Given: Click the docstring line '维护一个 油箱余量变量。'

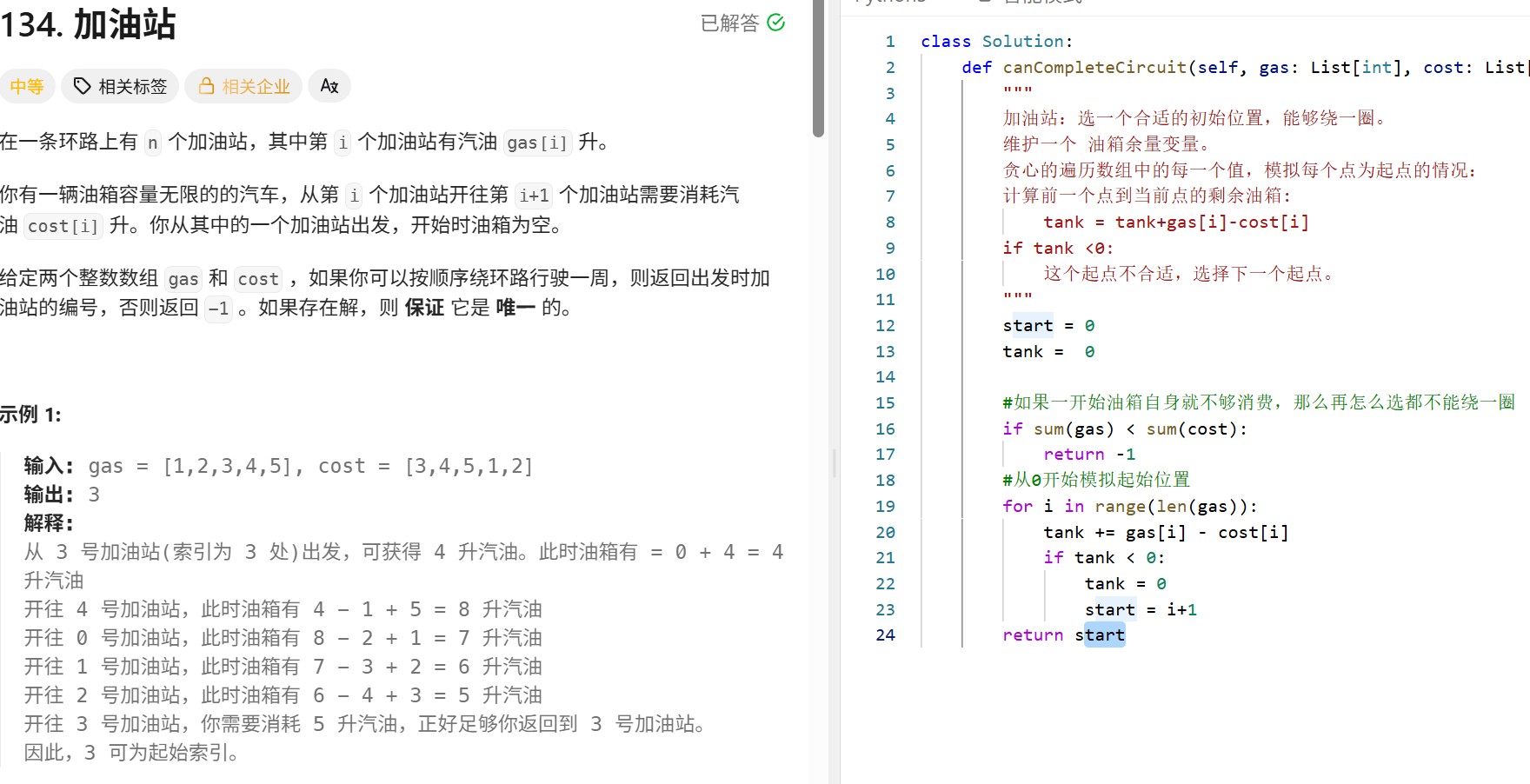Looking at the screenshot, I should coord(1107,144).
